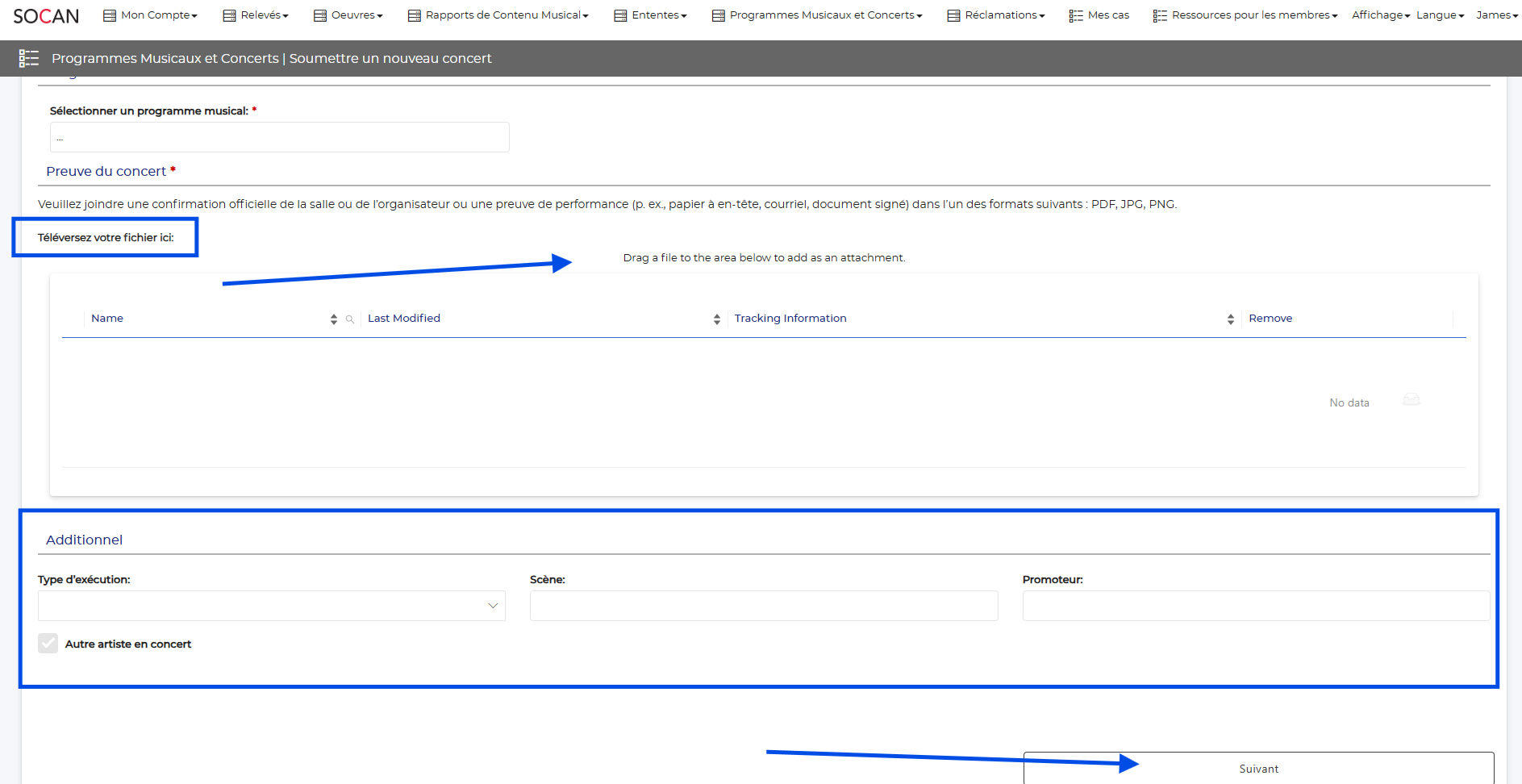Image resolution: width=1522 pixels, height=784 pixels.
Task: Toggle the Autre artiste en concert checkbox
Action: [48, 644]
